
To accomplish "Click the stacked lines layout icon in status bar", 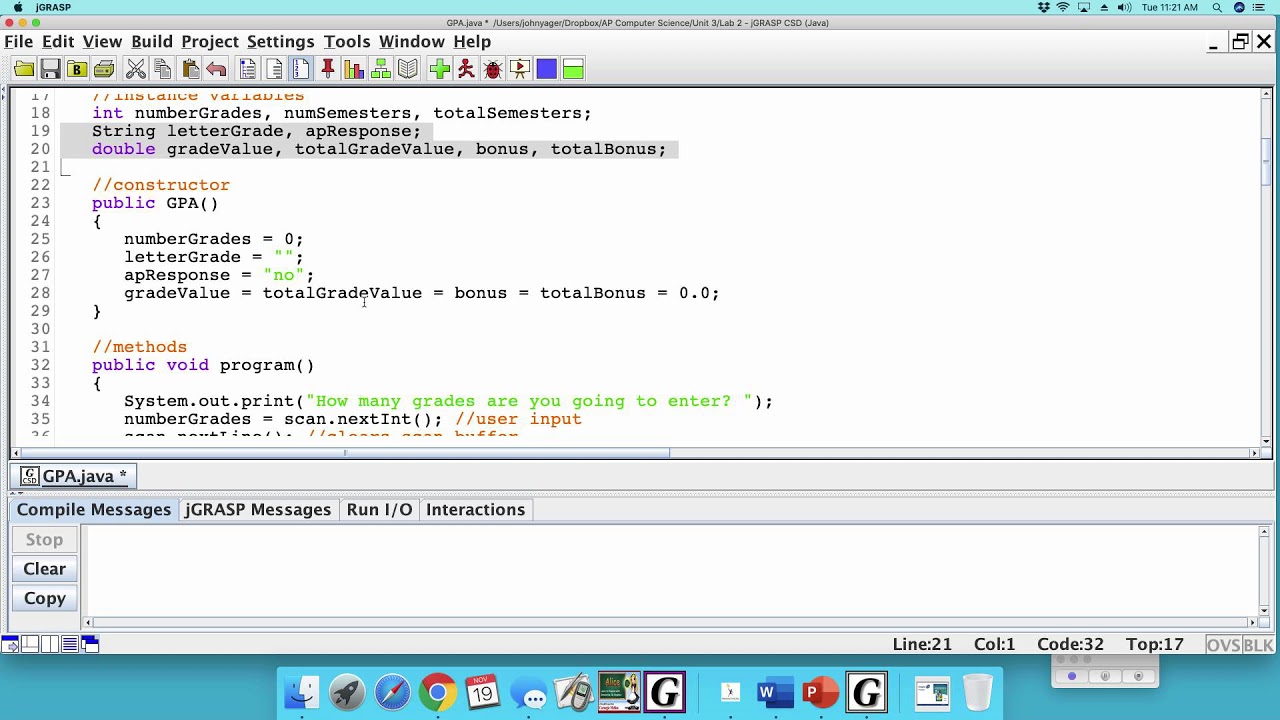I will click(x=70, y=645).
